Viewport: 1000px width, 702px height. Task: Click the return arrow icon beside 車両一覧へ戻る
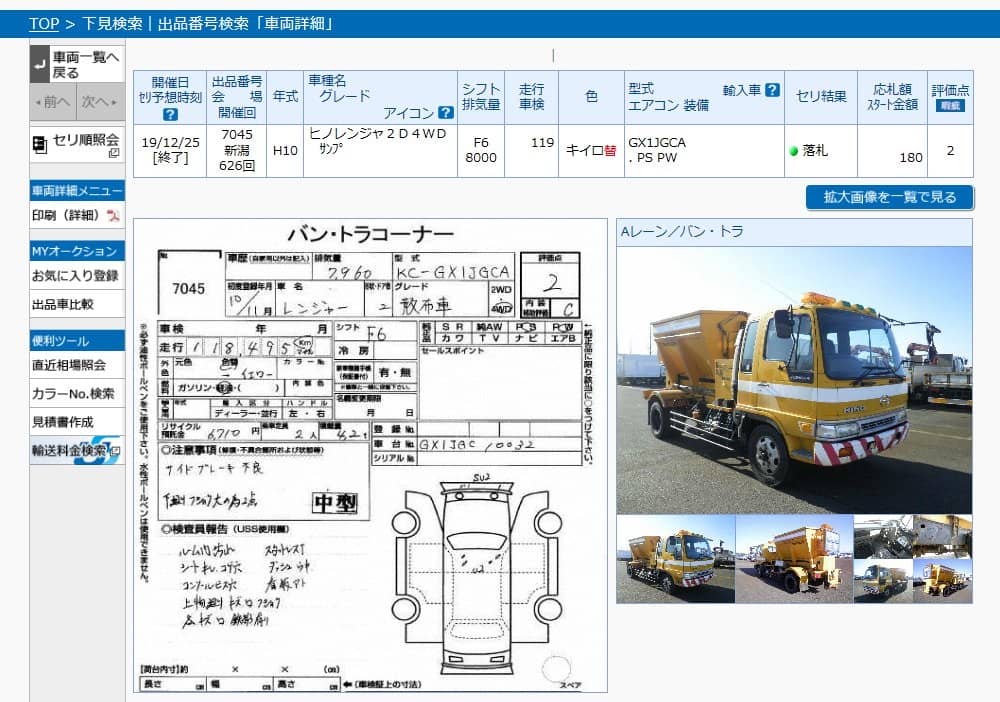pyautogui.click(x=40, y=64)
